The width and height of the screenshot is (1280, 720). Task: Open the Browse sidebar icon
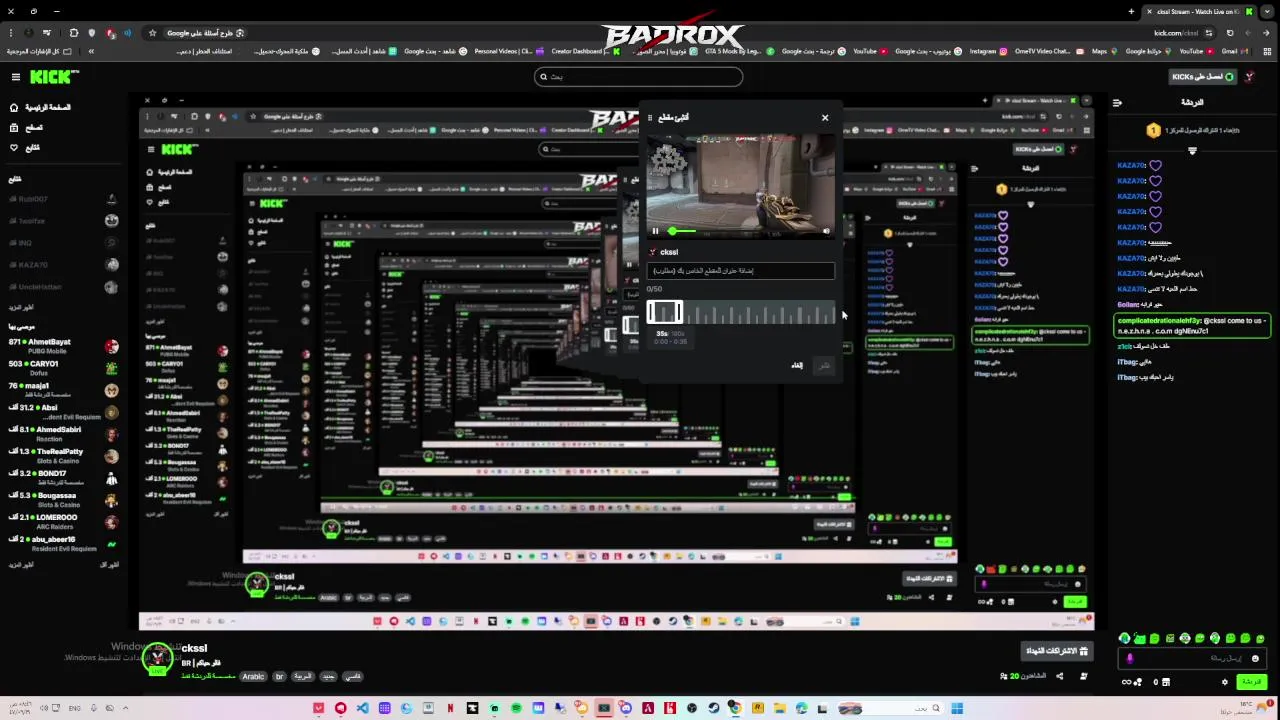[x=14, y=127]
